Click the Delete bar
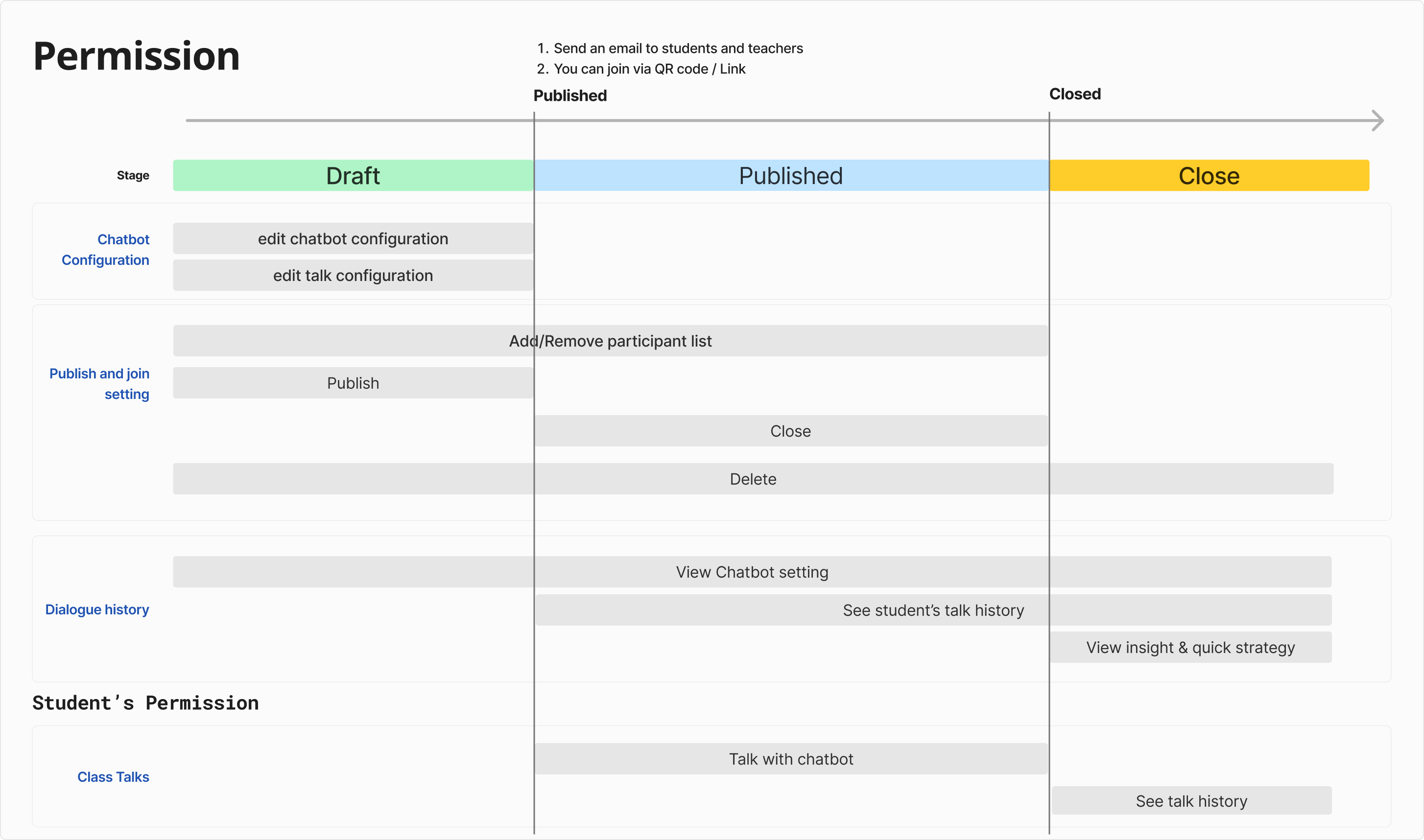This screenshot has width=1424, height=840. [753, 479]
